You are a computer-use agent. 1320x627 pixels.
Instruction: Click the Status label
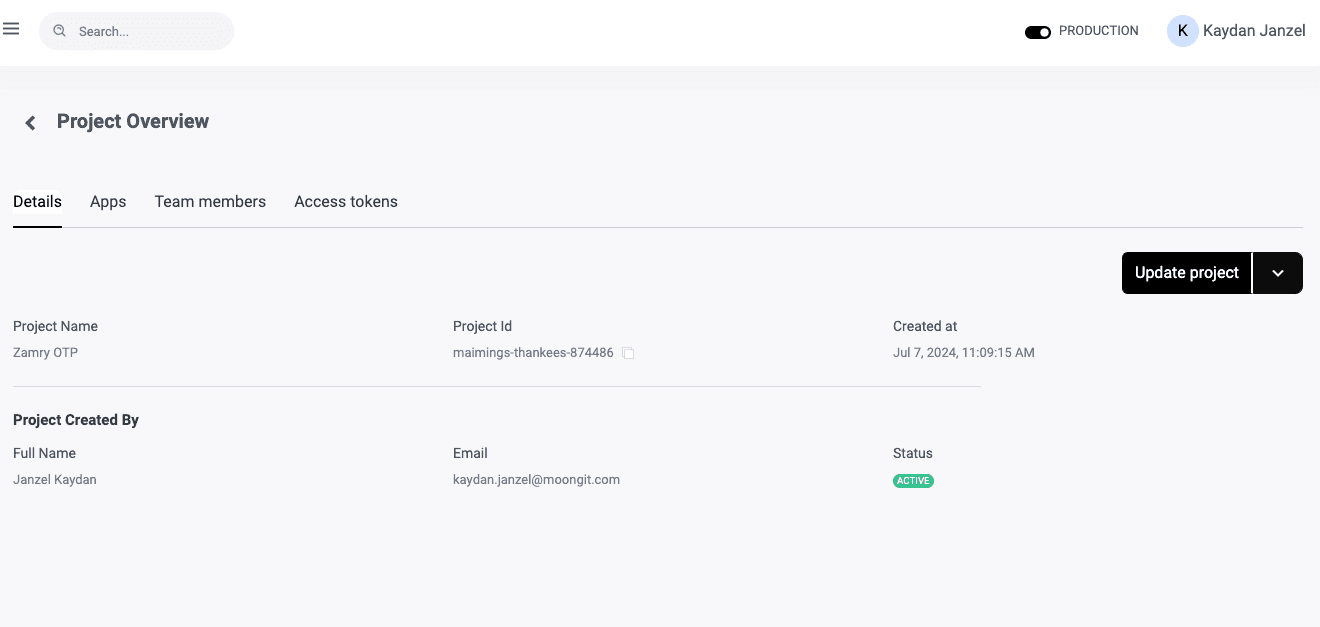913,453
